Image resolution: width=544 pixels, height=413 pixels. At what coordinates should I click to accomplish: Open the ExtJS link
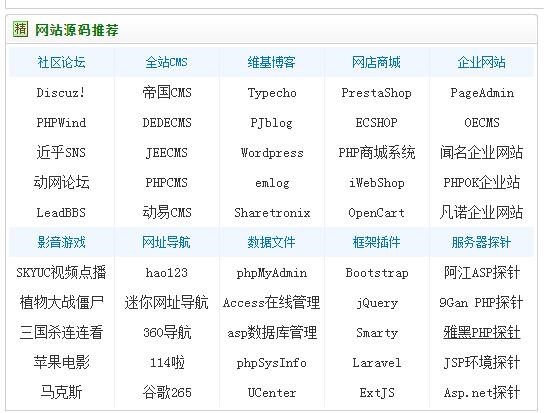(x=377, y=393)
